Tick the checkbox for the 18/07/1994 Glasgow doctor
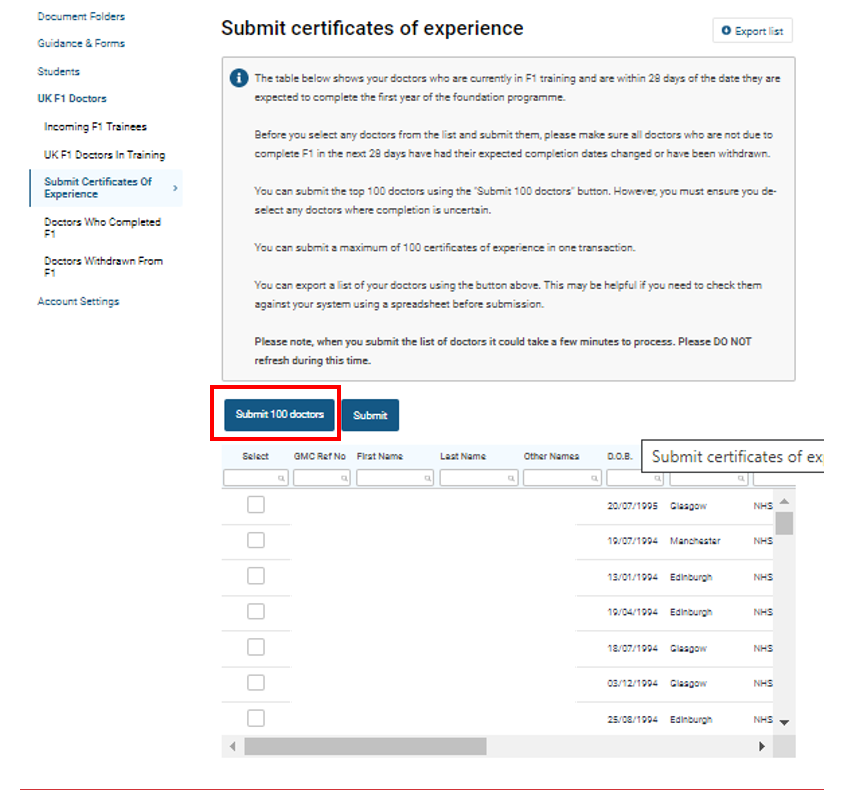This screenshot has width=863, height=803. (x=256, y=647)
